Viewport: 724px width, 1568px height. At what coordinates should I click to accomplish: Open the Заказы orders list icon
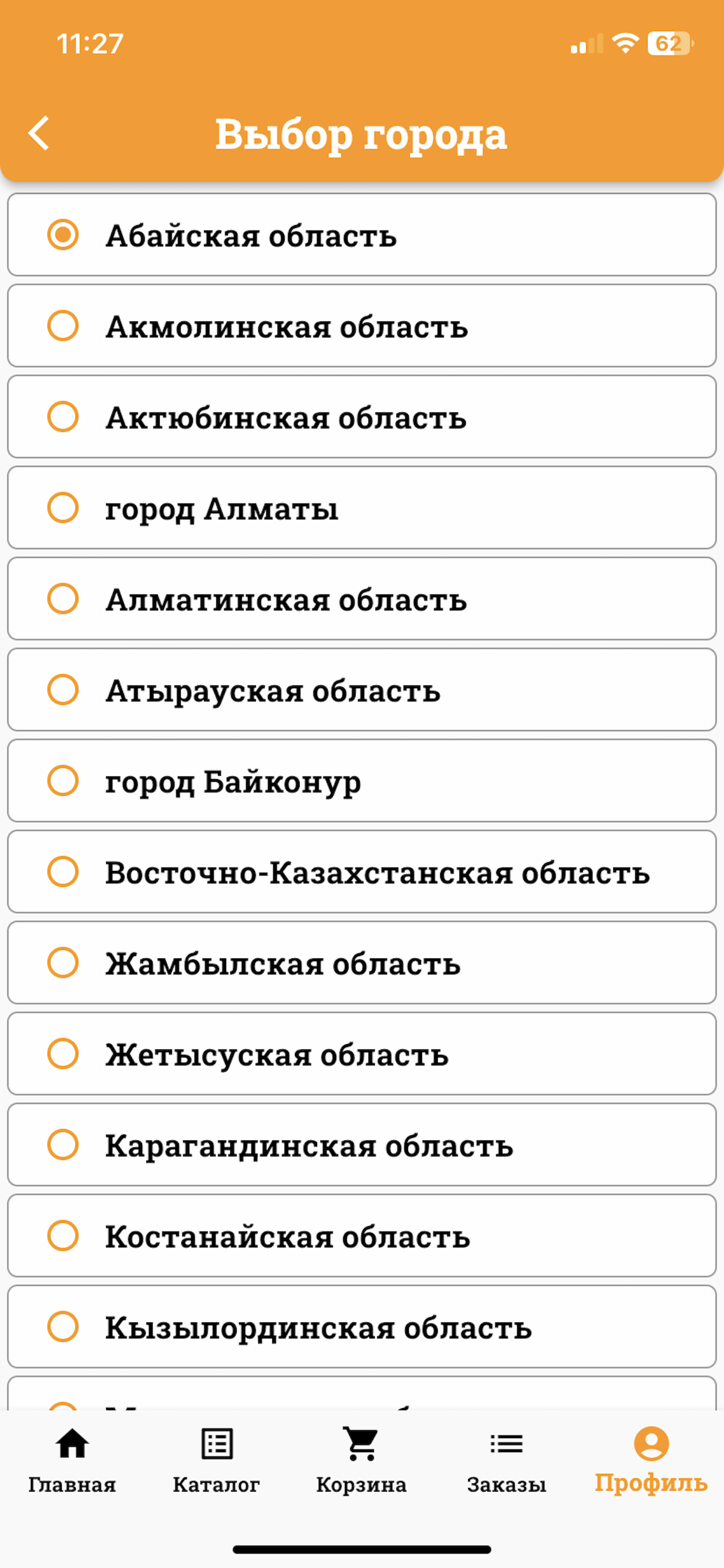(x=506, y=1443)
